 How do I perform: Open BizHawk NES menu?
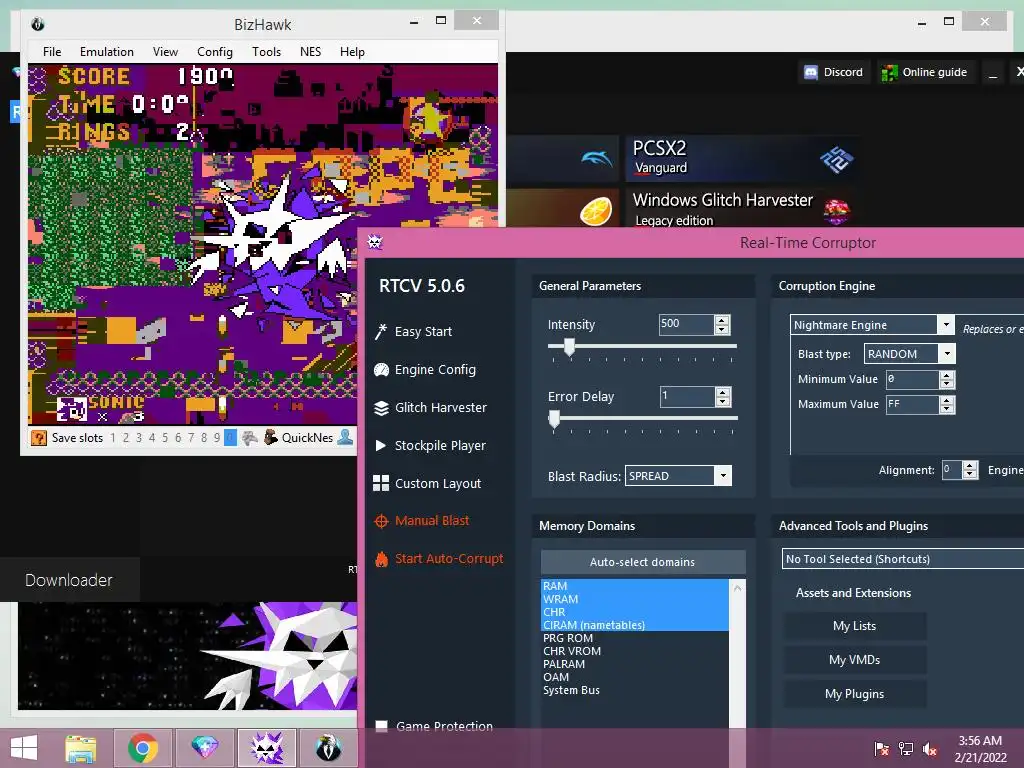[310, 52]
